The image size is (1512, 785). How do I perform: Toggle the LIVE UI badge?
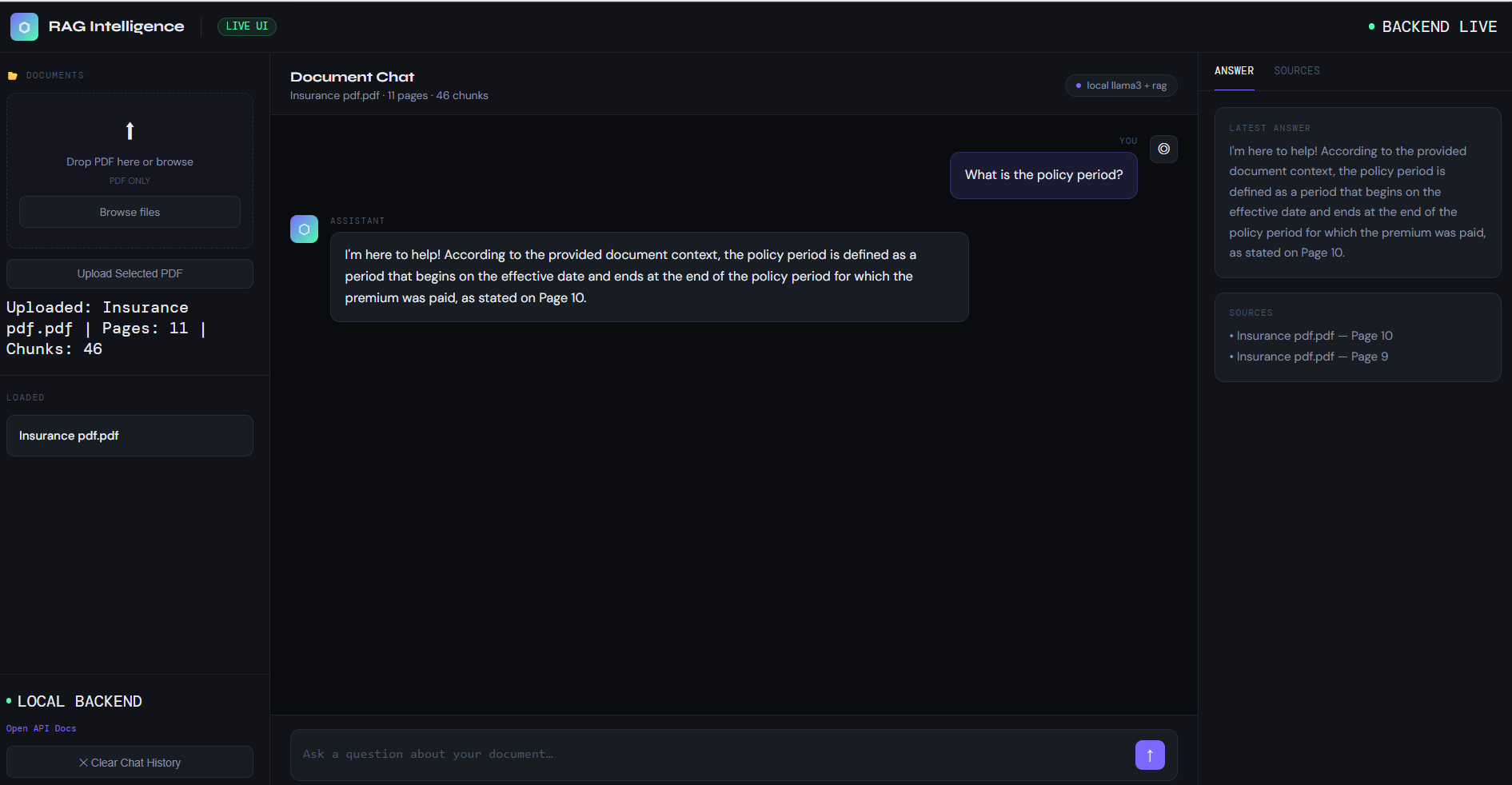[246, 26]
